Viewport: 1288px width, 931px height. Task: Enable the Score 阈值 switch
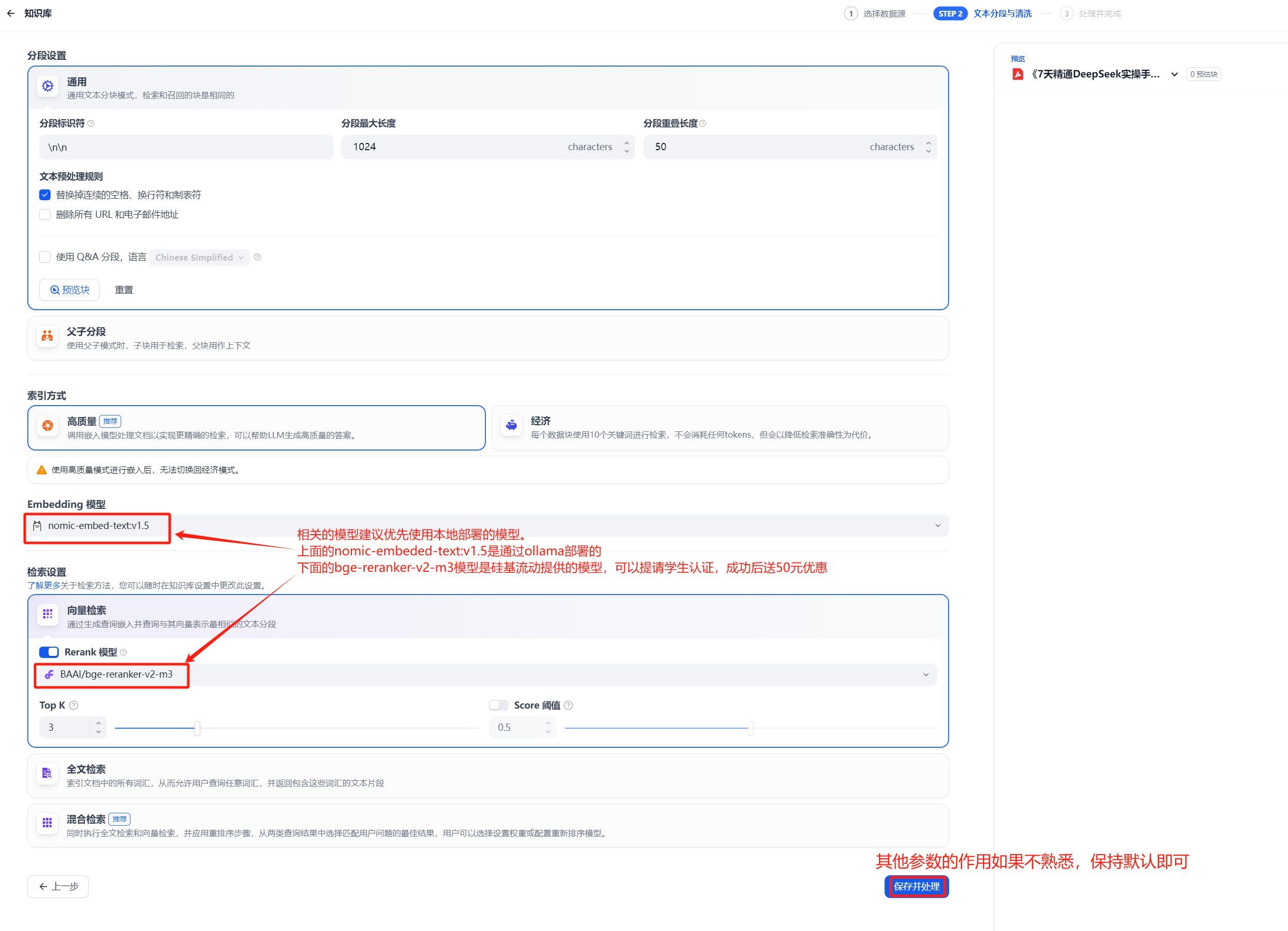click(x=498, y=705)
